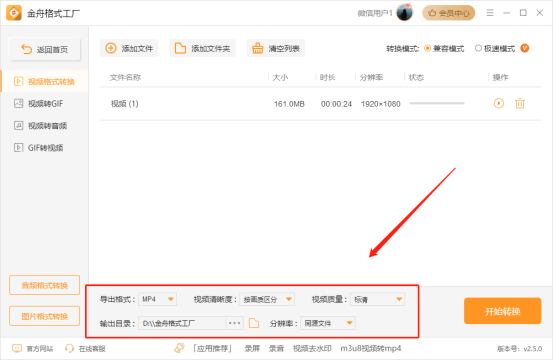The image size is (554, 360).
Task: Open the 分辨率 同原文件 dropdown
Action: 328,323
